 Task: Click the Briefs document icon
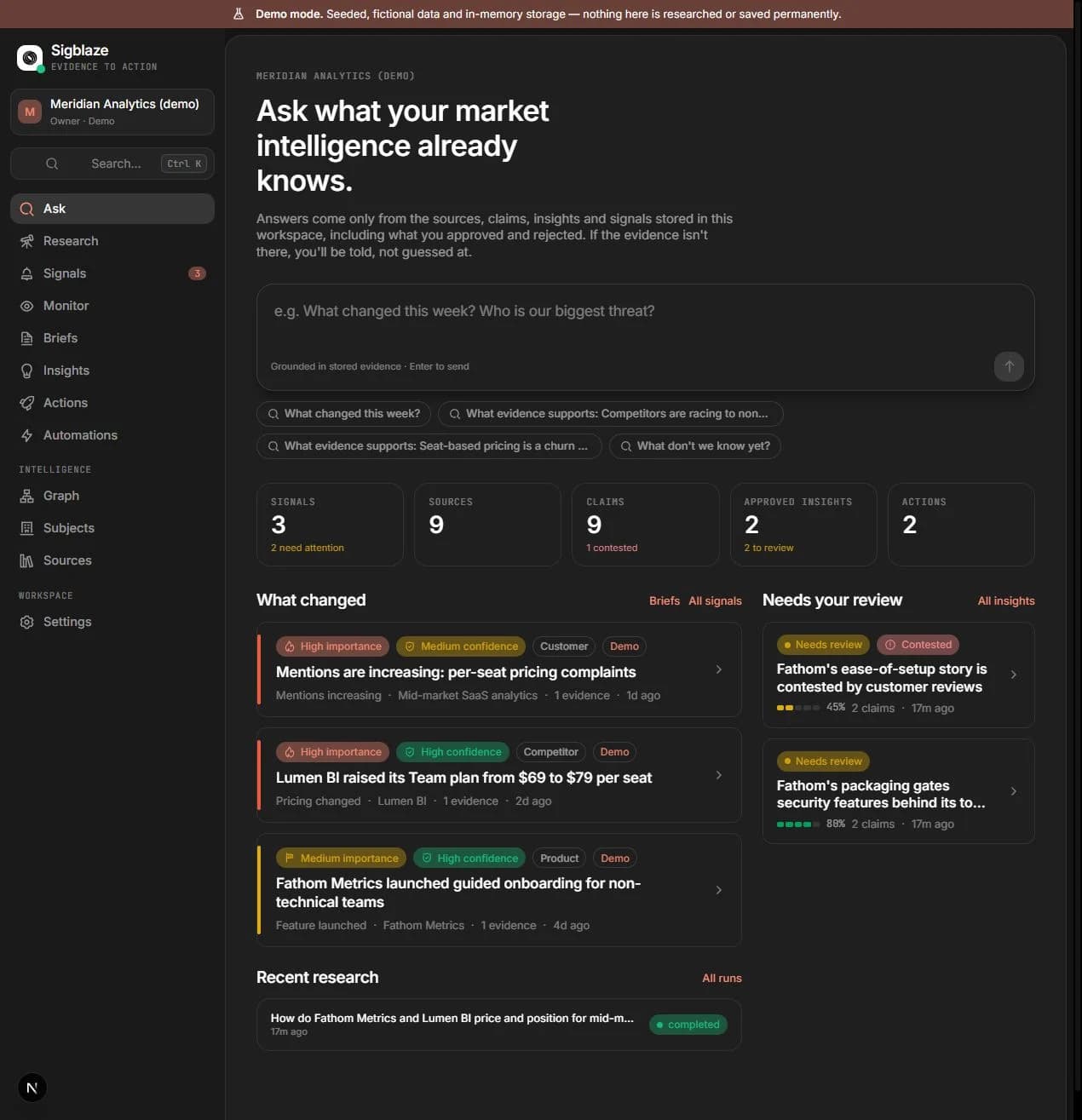coord(27,338)
